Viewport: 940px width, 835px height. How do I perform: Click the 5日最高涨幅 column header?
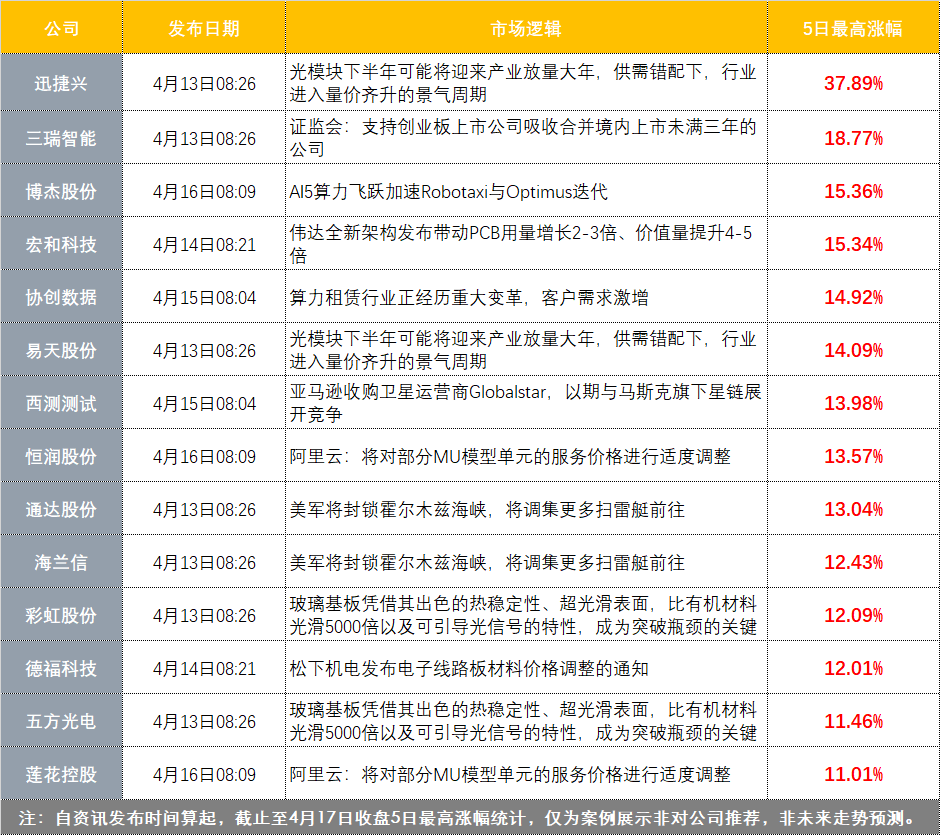(852, 29)
